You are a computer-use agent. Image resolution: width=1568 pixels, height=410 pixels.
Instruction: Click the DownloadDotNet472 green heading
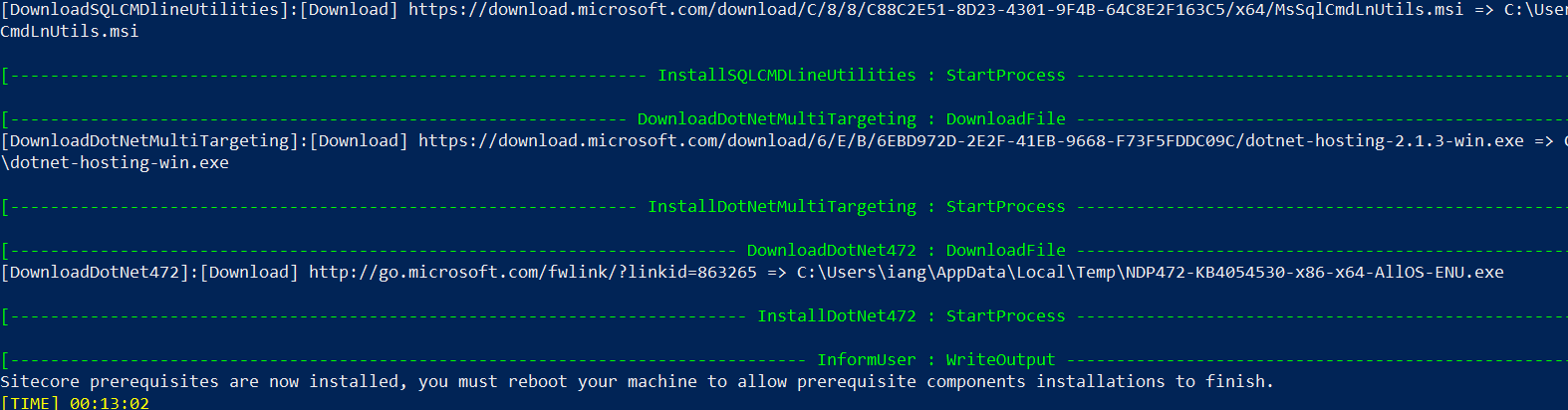coord(832,251)
